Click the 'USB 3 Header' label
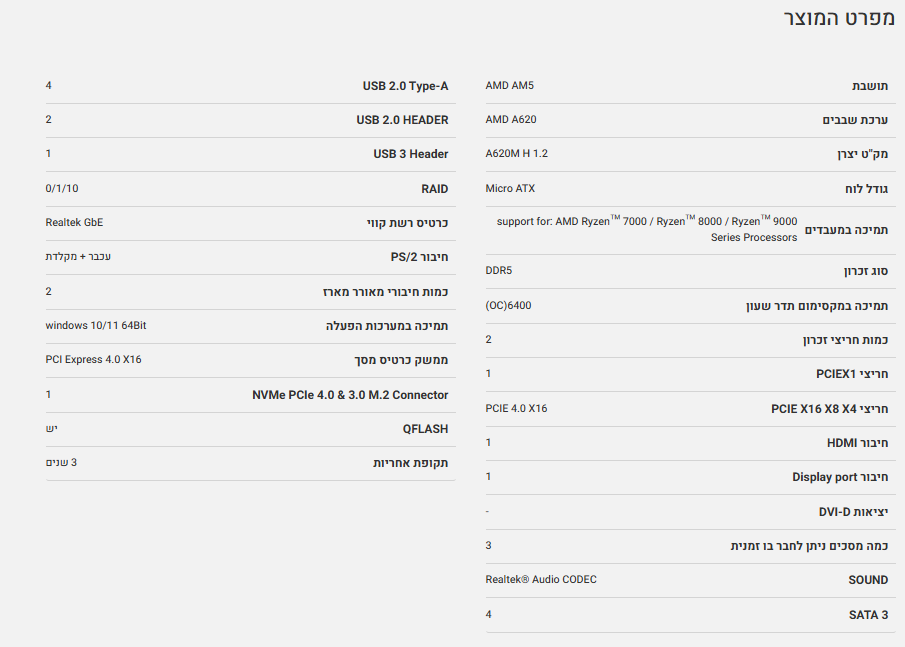The height and width of the screenshot is (647, 905). (410, 154)
